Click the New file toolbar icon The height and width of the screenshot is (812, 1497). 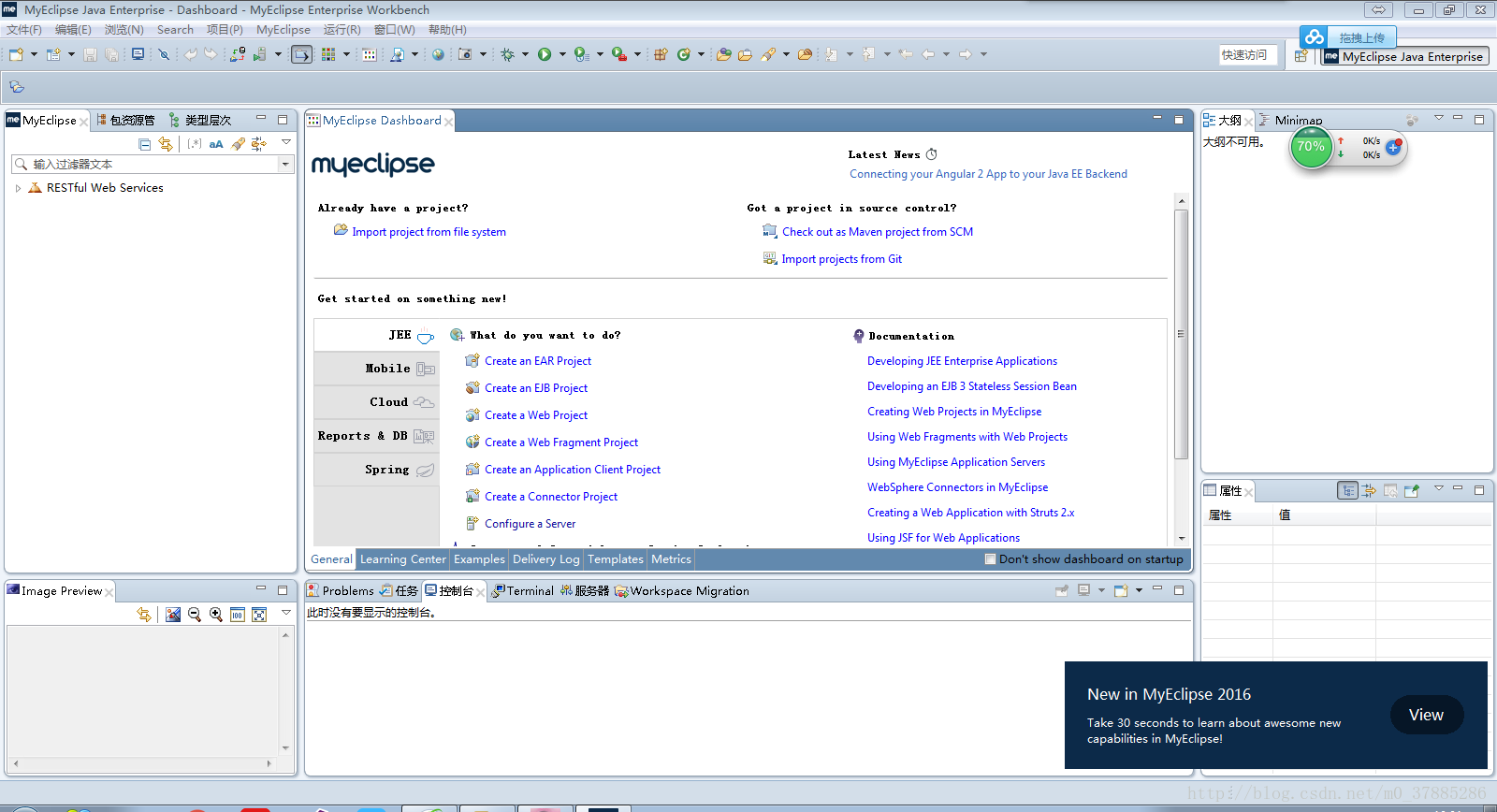tap(17, 54)
